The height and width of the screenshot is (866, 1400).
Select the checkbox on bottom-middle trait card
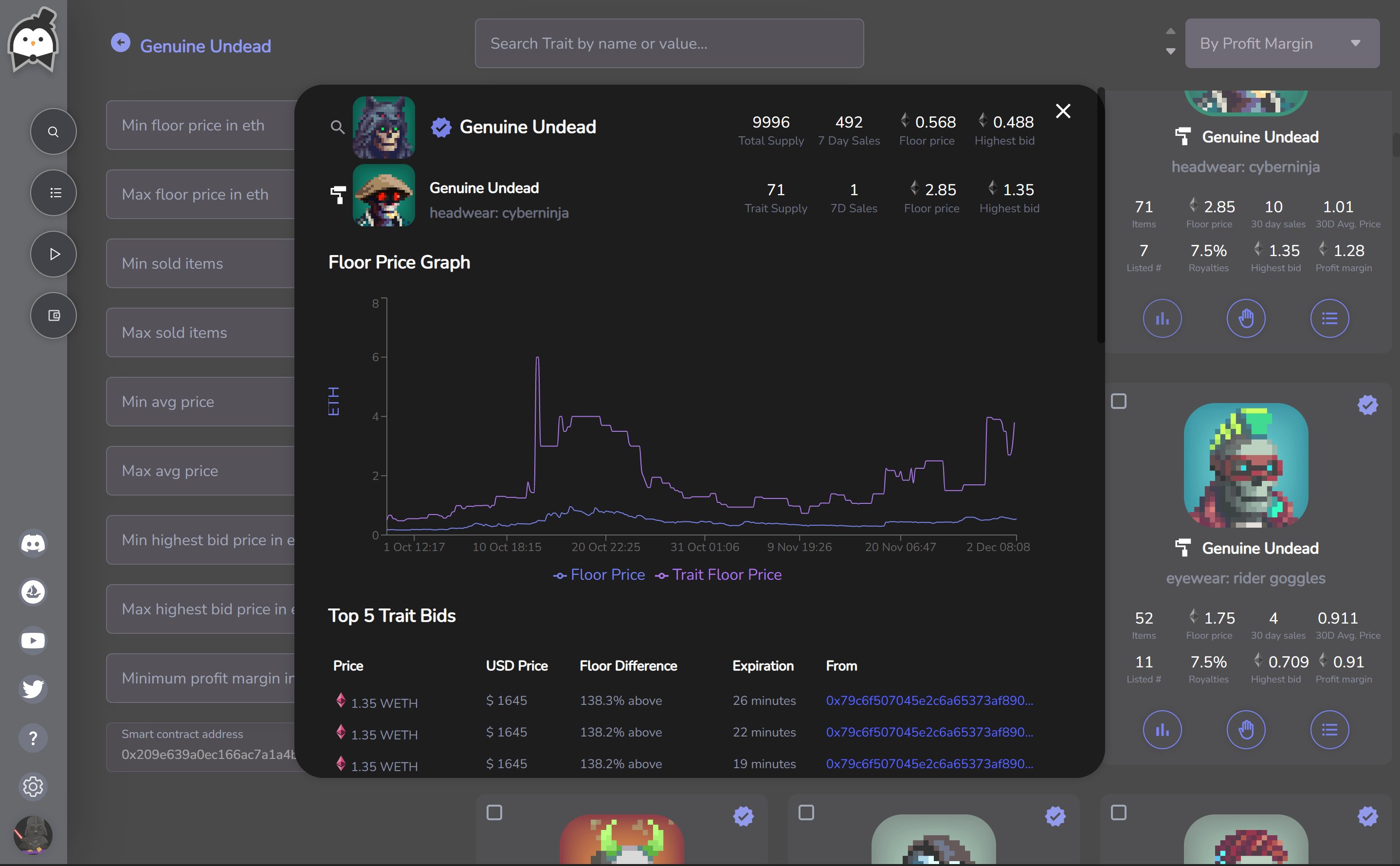tap(806, 812)
